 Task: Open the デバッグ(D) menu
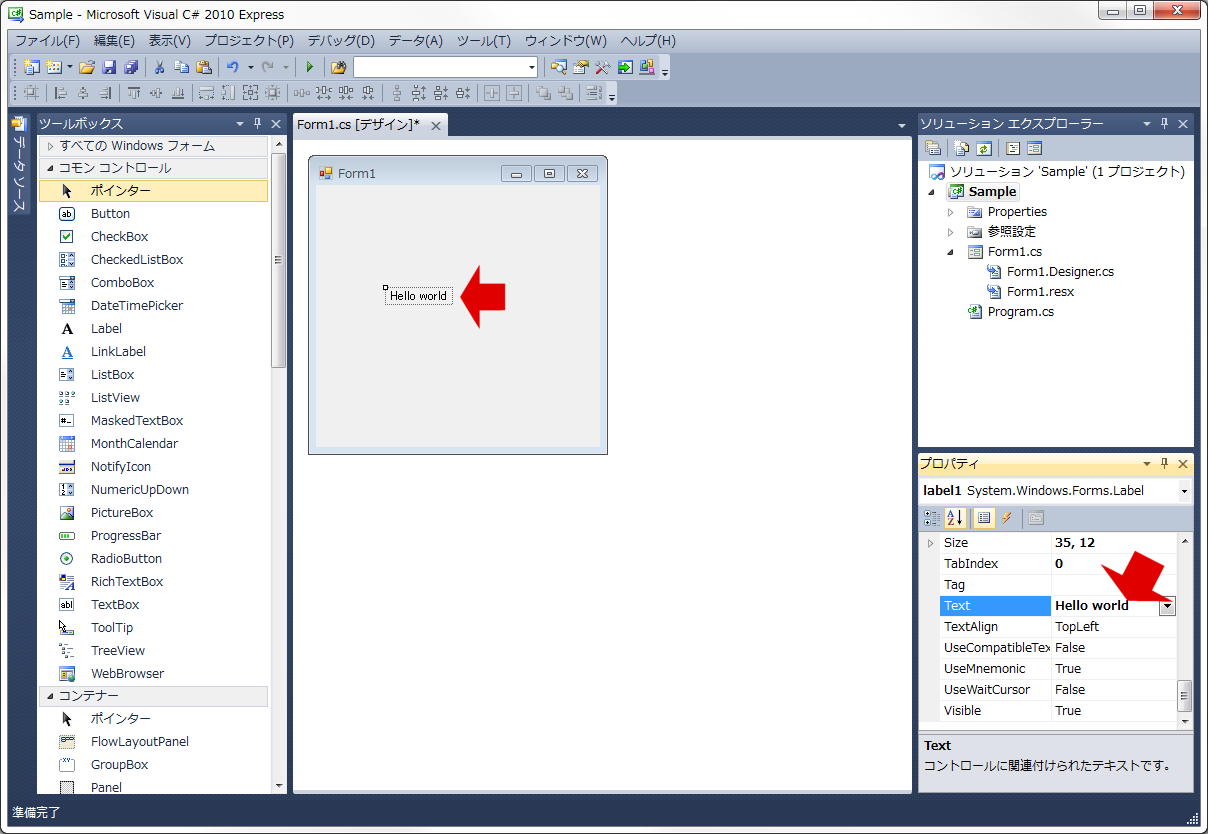(x=340, y=41)
